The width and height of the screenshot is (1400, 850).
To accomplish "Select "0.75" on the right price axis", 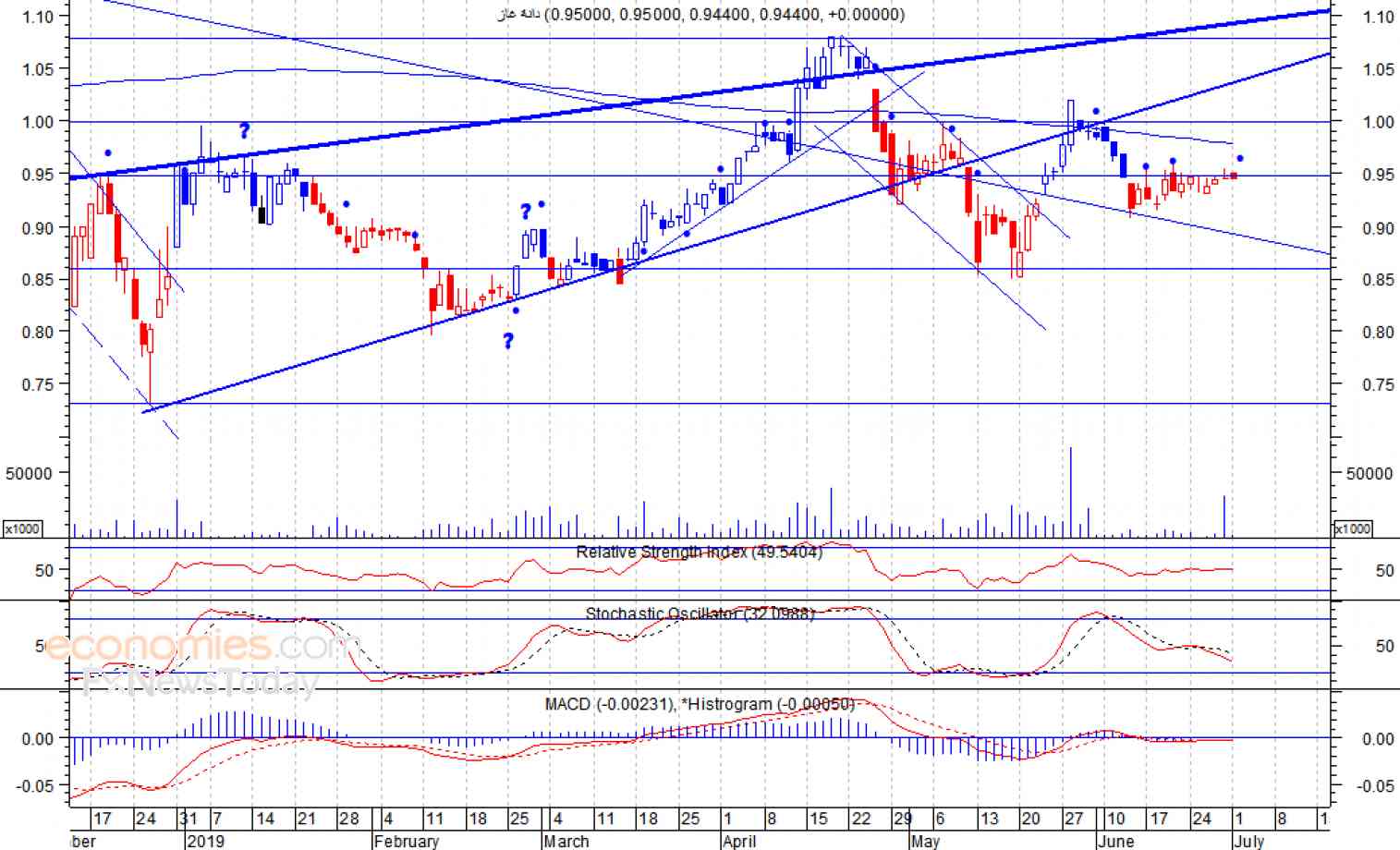I will point(1378,385).
